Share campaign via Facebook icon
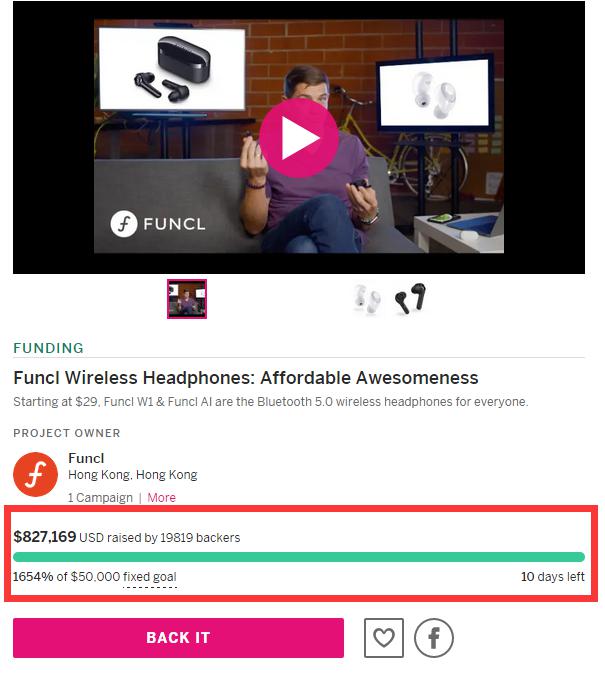The width and height of the screenshot is (605, 683). tap(433, 638)
